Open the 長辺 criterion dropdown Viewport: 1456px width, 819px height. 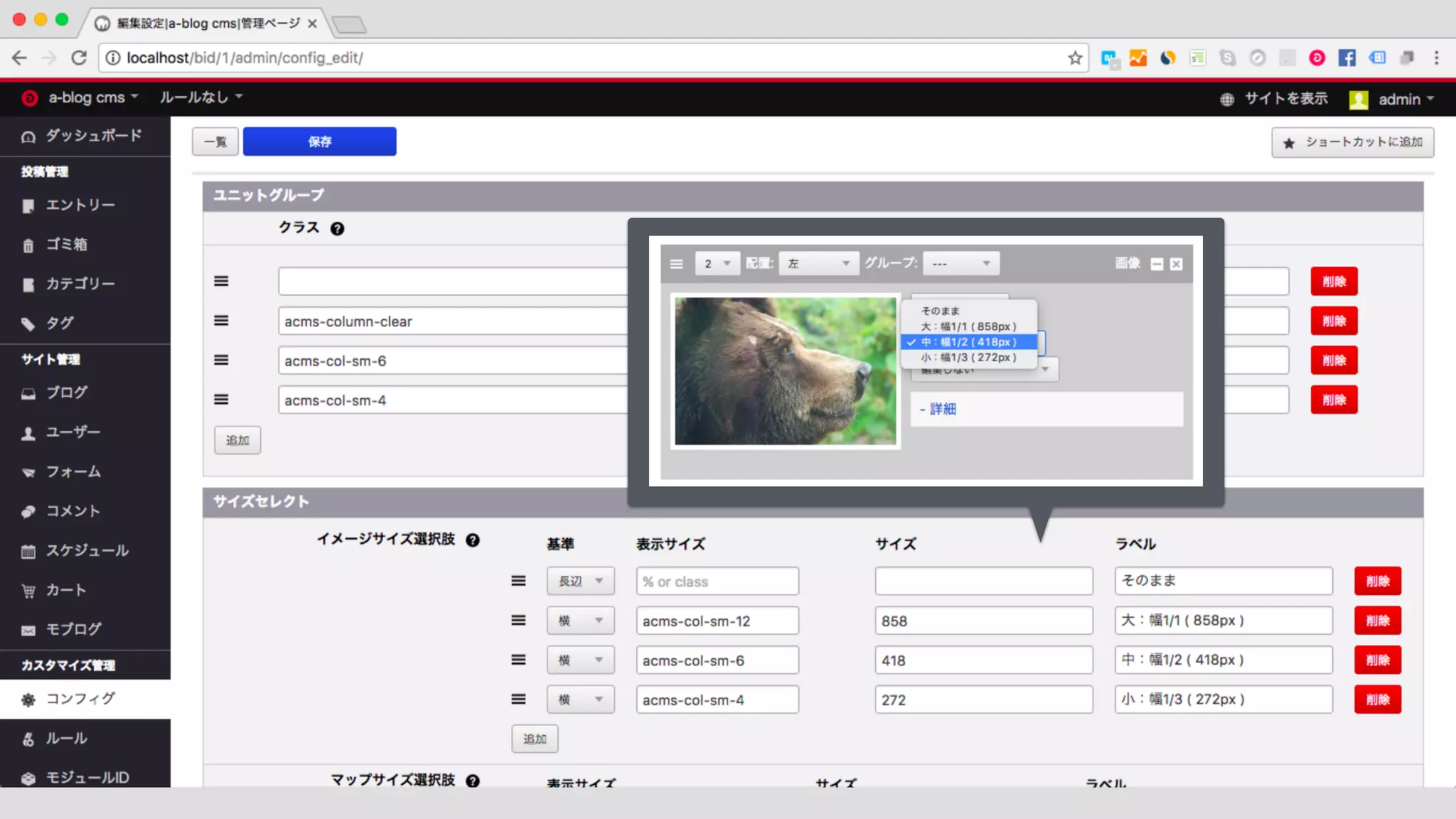(580, 581)
